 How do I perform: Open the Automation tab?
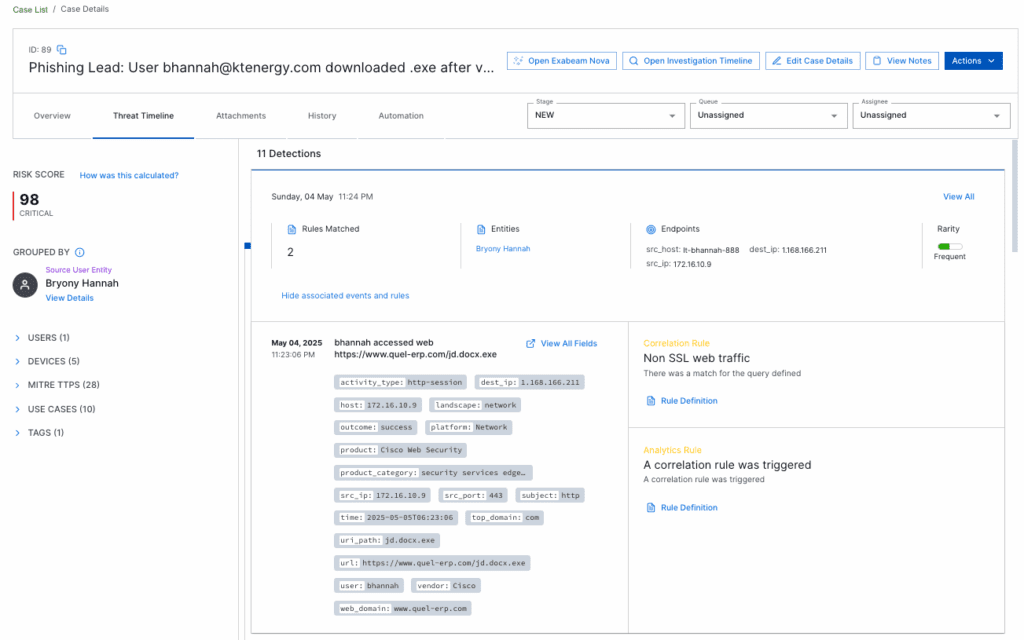tap(400, 115)
